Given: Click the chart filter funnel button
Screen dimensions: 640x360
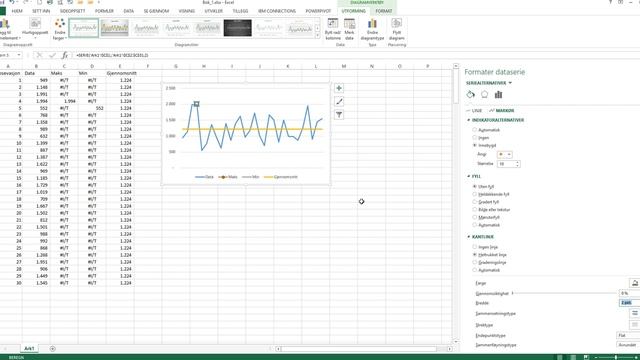Looking at the screenshot, I should [x=339, y=115].
